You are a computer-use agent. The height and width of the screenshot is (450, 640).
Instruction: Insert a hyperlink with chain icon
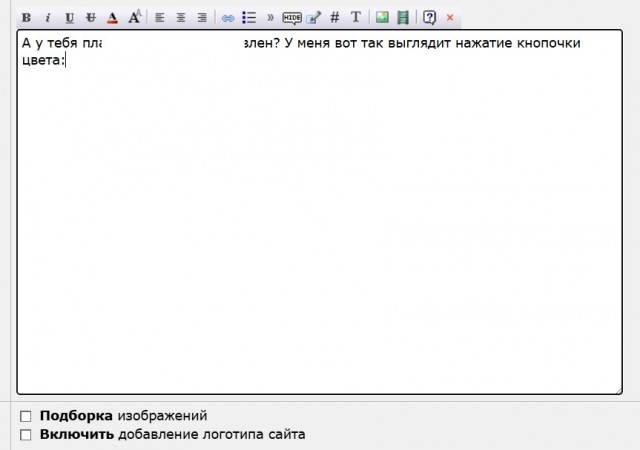(x=228, y=18)
